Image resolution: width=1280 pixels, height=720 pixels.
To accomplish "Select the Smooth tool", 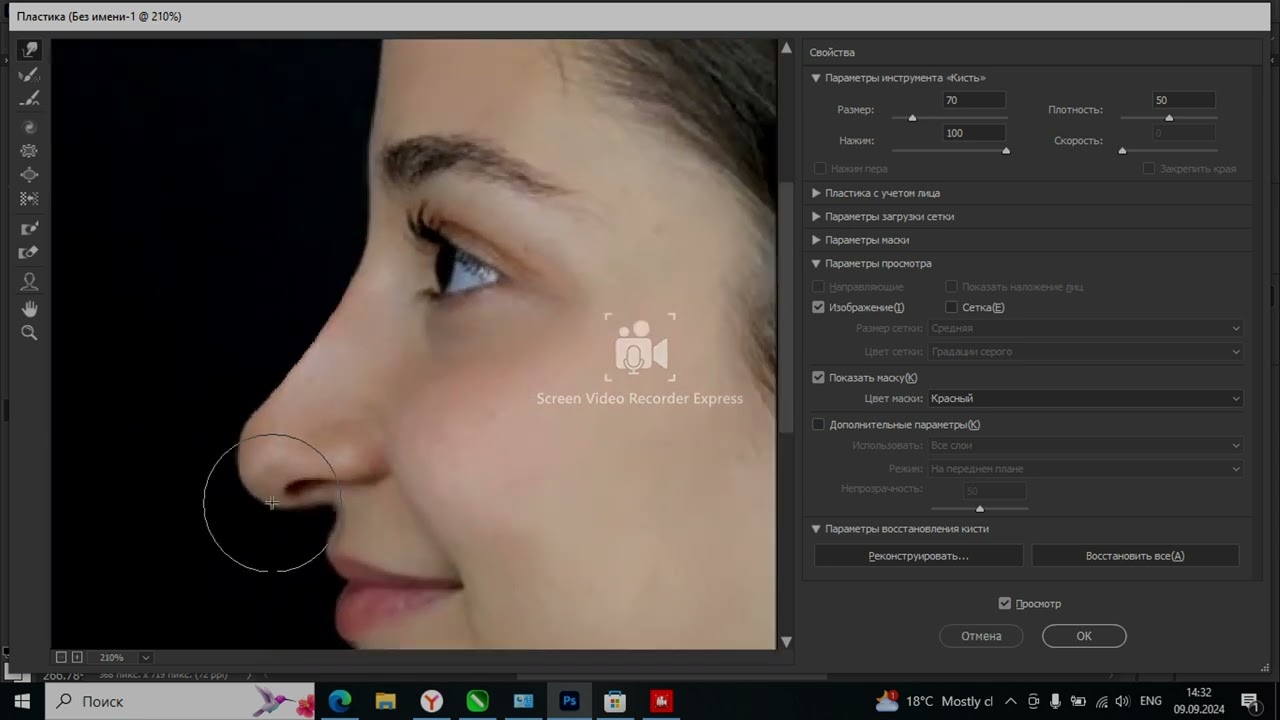I will 29,99.
